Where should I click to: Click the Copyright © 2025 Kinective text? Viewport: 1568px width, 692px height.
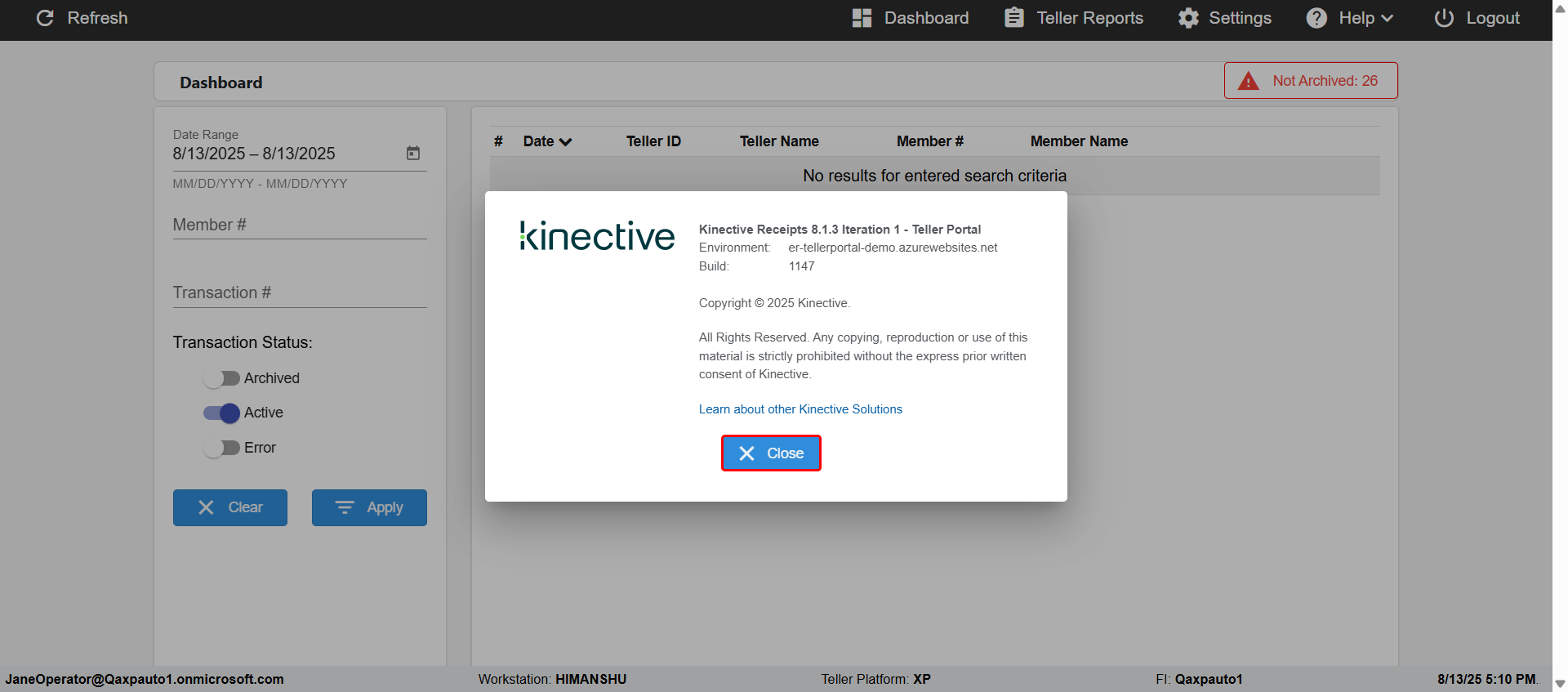pos(774,303)
